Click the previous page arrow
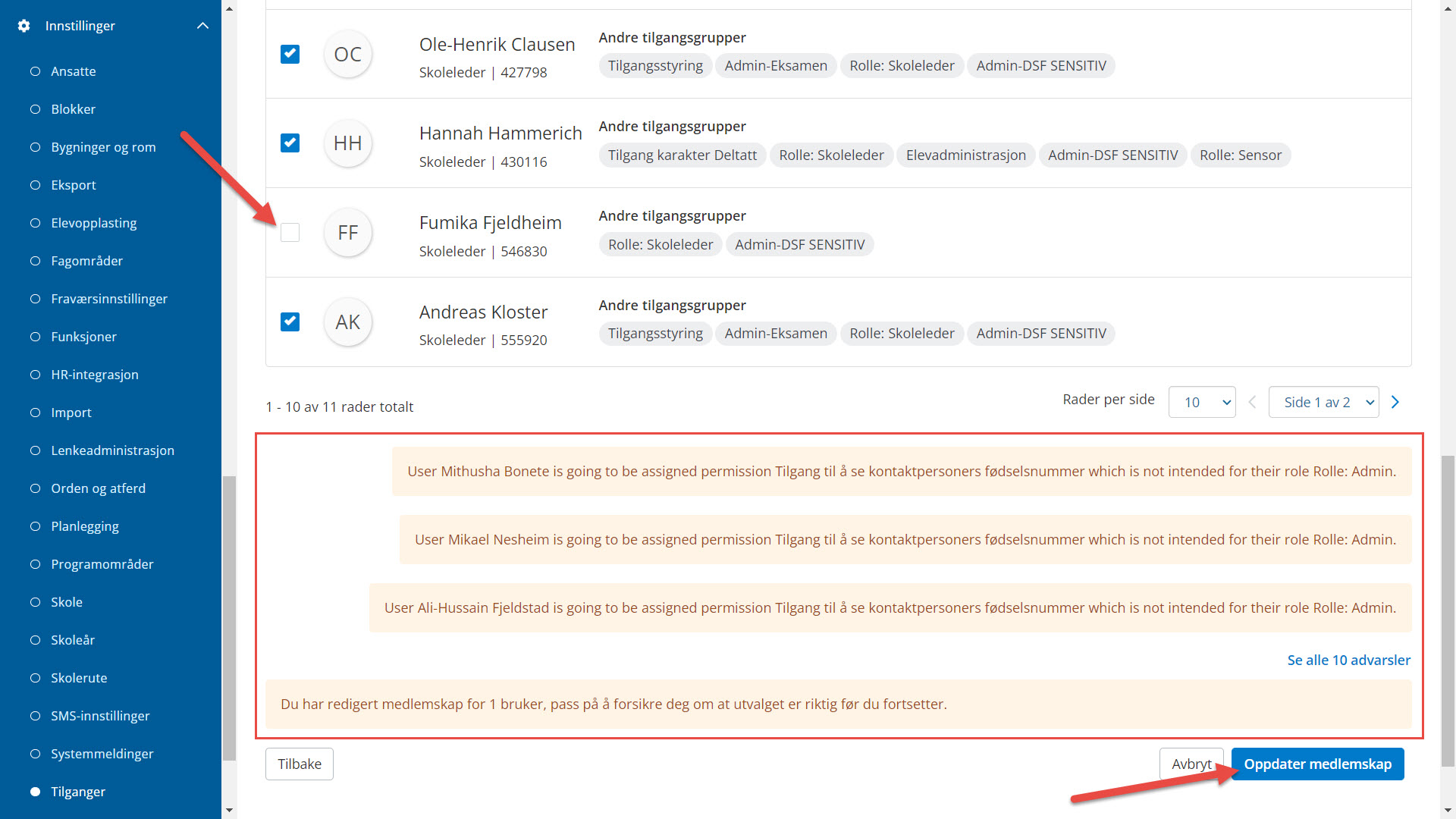Screen dimensions: 1456x819 1252,402
